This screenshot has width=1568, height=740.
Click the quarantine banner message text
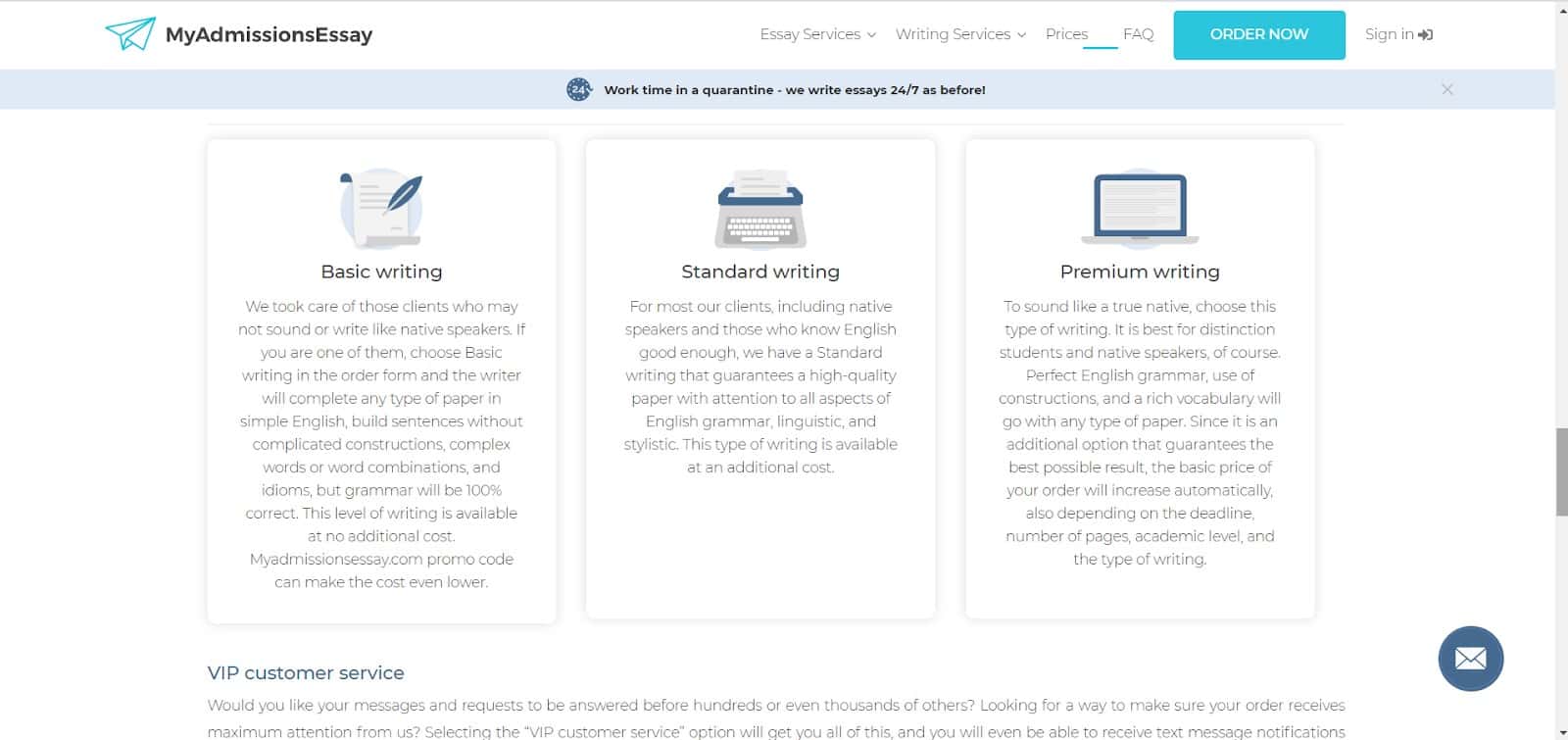click(795, 89)
